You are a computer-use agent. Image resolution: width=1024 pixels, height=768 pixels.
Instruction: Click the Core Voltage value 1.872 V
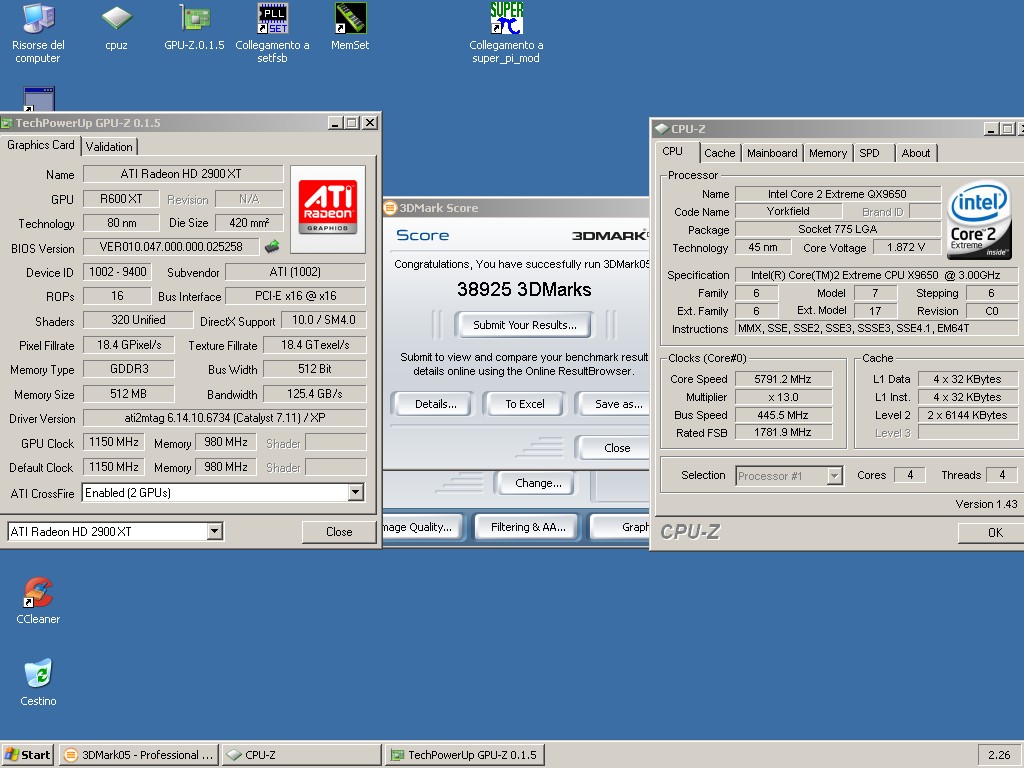906,248
